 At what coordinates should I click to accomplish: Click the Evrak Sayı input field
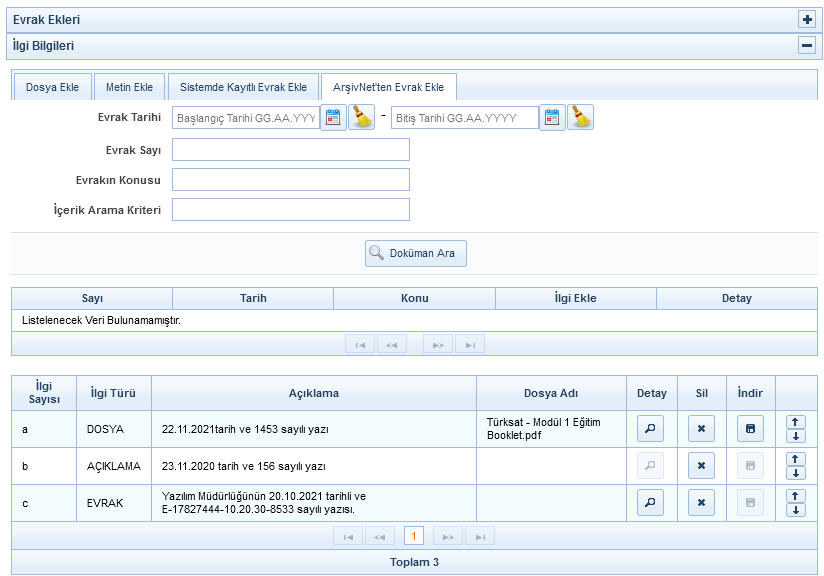coord(291,149)
